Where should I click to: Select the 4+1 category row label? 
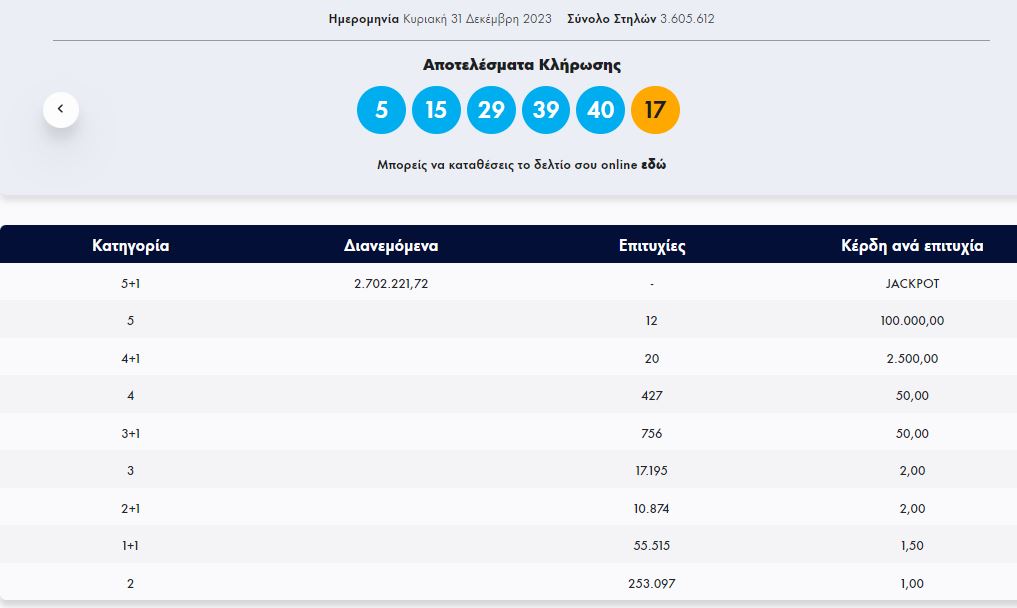click(130, 358)
